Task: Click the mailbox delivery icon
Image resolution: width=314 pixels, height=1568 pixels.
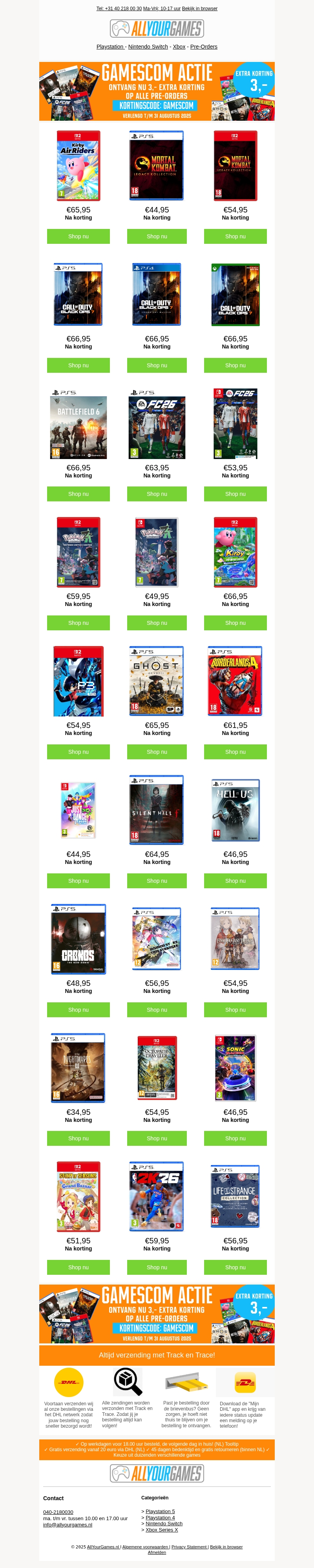Action: click(186, 1382)
